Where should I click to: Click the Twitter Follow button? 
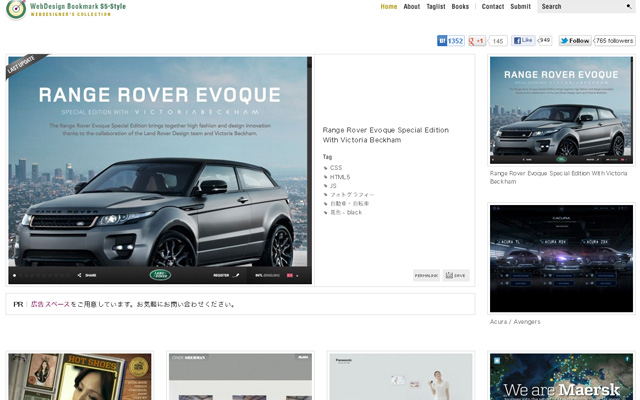(x=575, y=41)
